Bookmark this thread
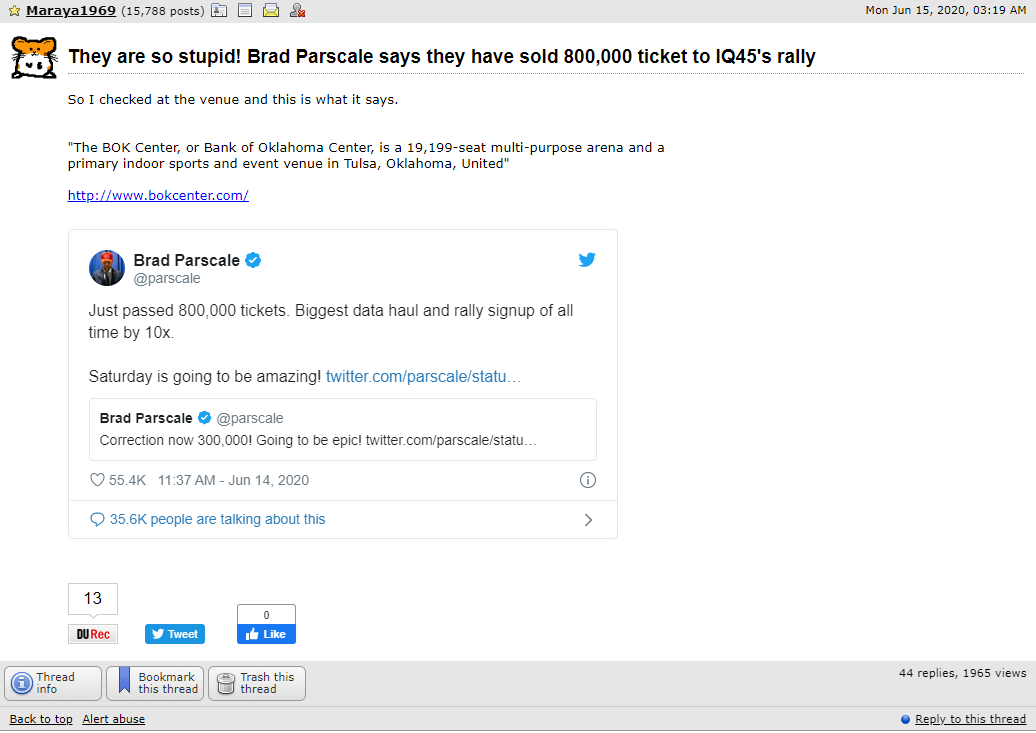 click(x=155, y=683)
